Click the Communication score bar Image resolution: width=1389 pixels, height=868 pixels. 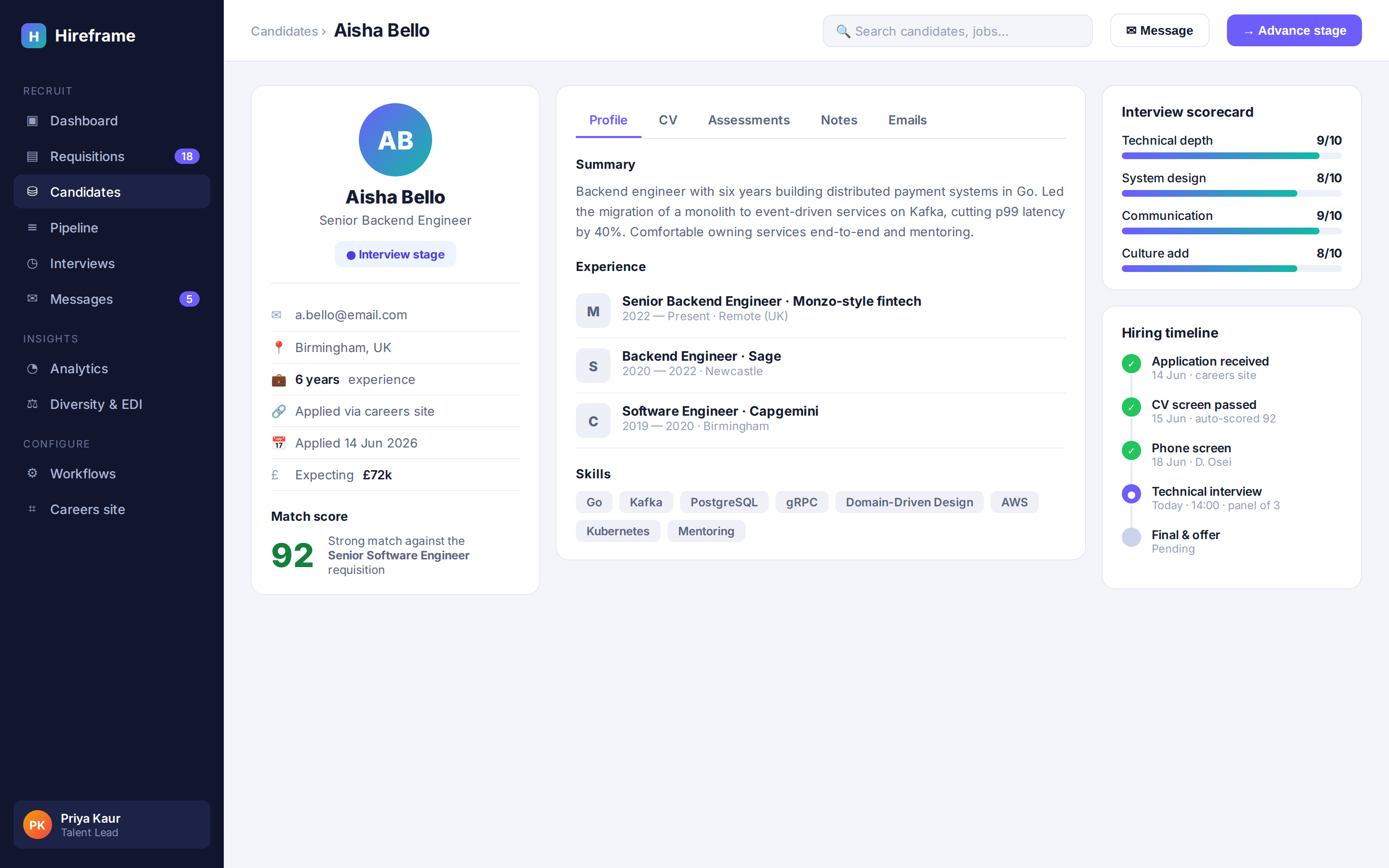(1231, 231)
